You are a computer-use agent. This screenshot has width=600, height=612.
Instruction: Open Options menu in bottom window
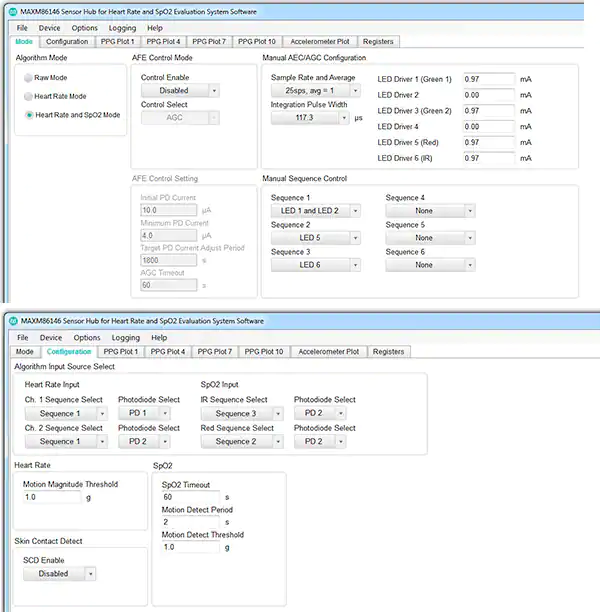[87, 338]
